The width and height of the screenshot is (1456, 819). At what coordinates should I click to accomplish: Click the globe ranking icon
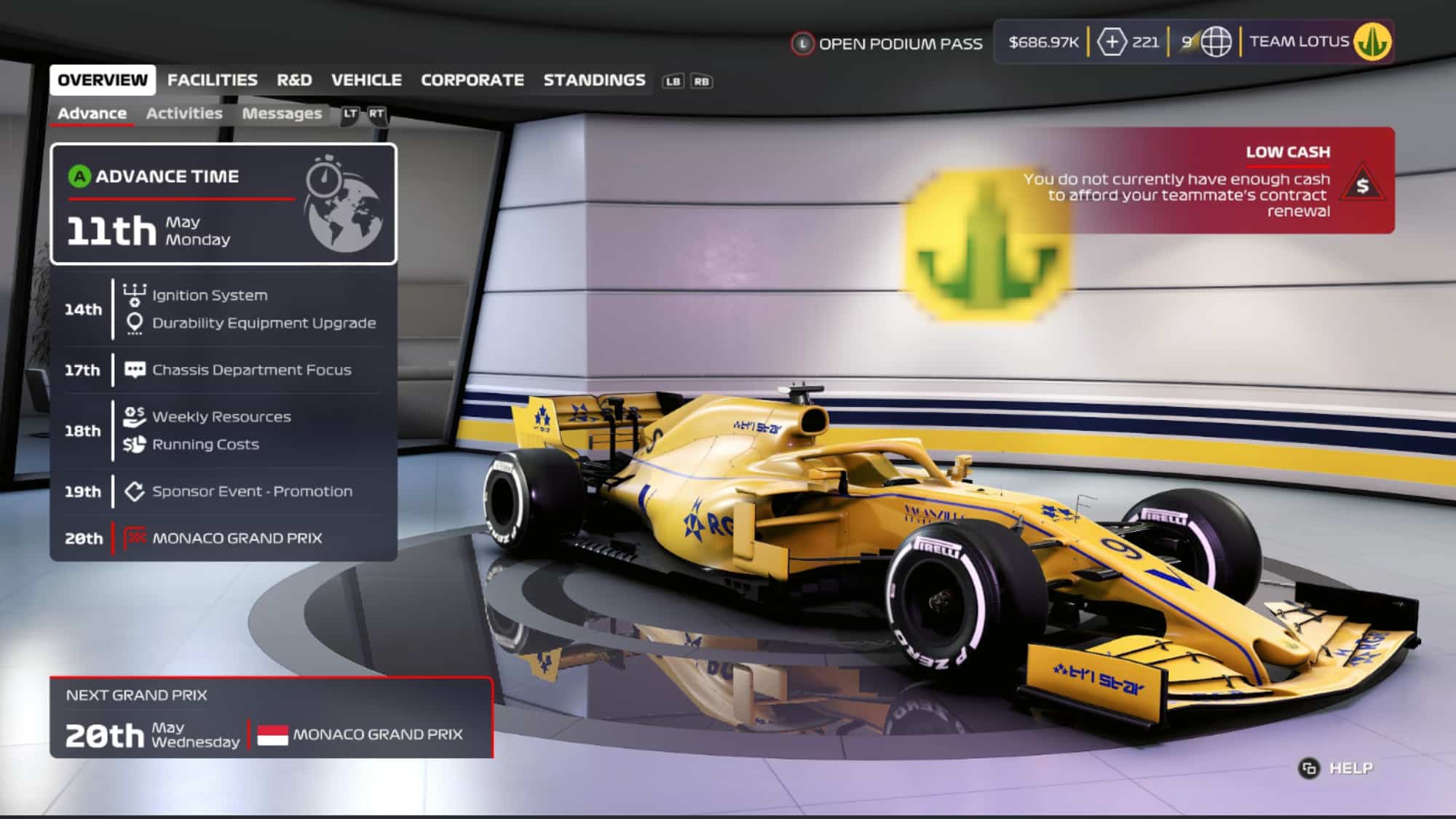click(x=1216, y=42)
